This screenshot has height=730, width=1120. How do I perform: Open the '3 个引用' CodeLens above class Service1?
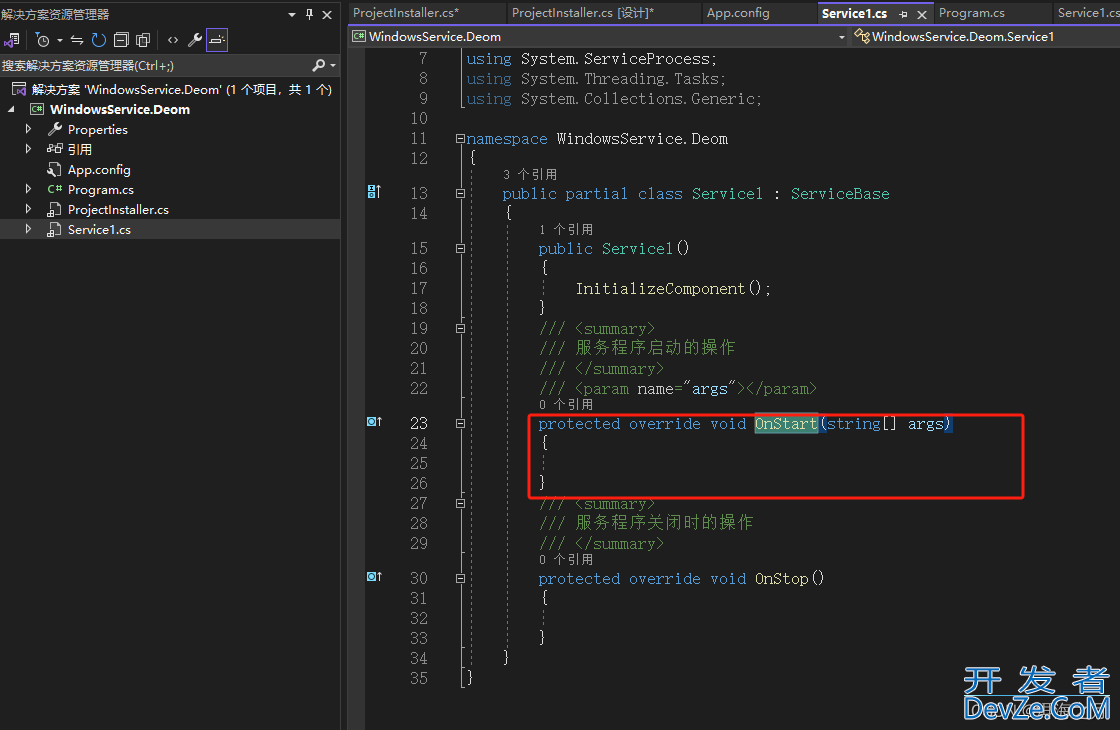pos(529,174)
